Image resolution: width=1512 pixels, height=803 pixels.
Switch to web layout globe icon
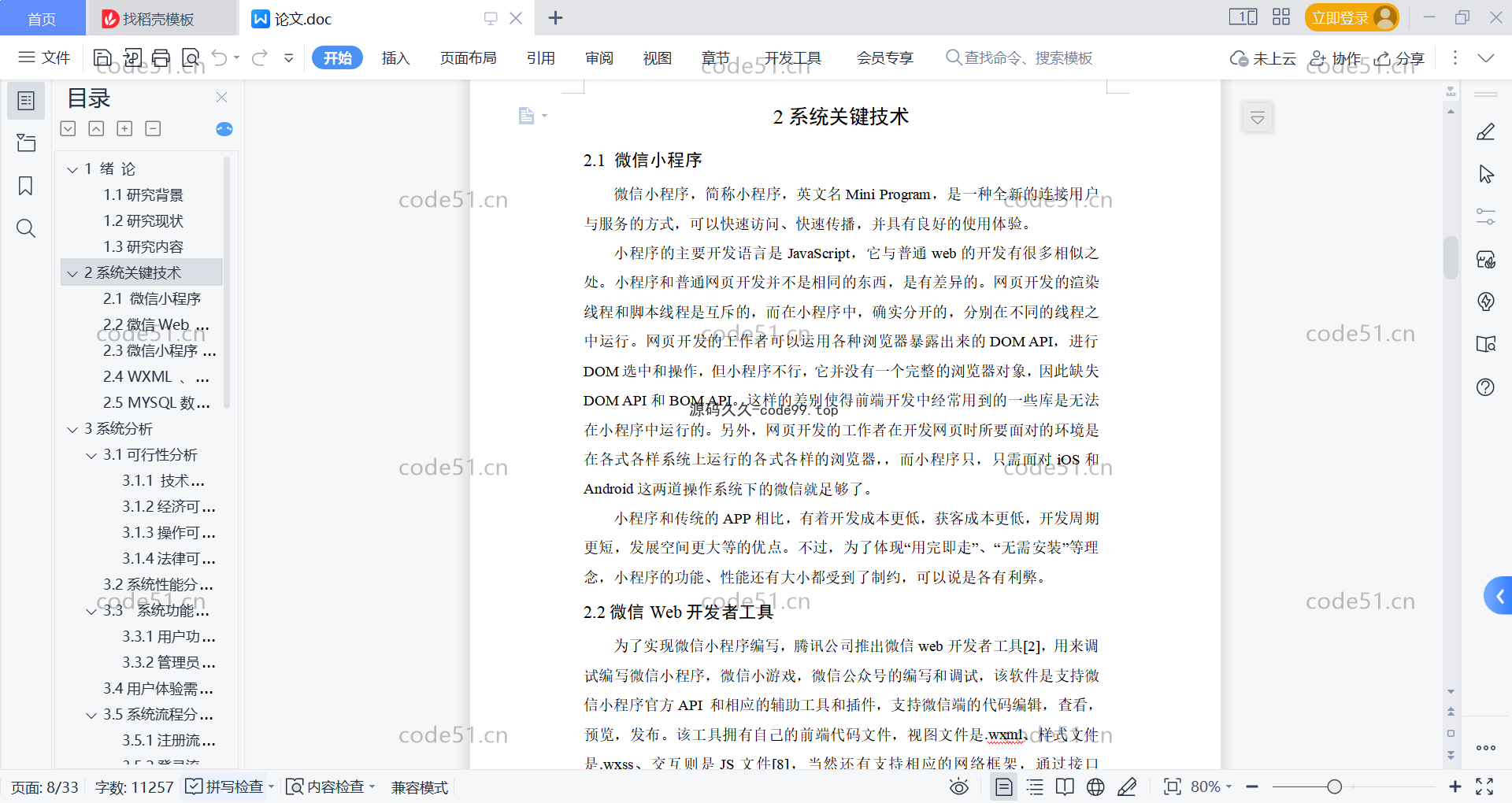tap(1095, 786)
